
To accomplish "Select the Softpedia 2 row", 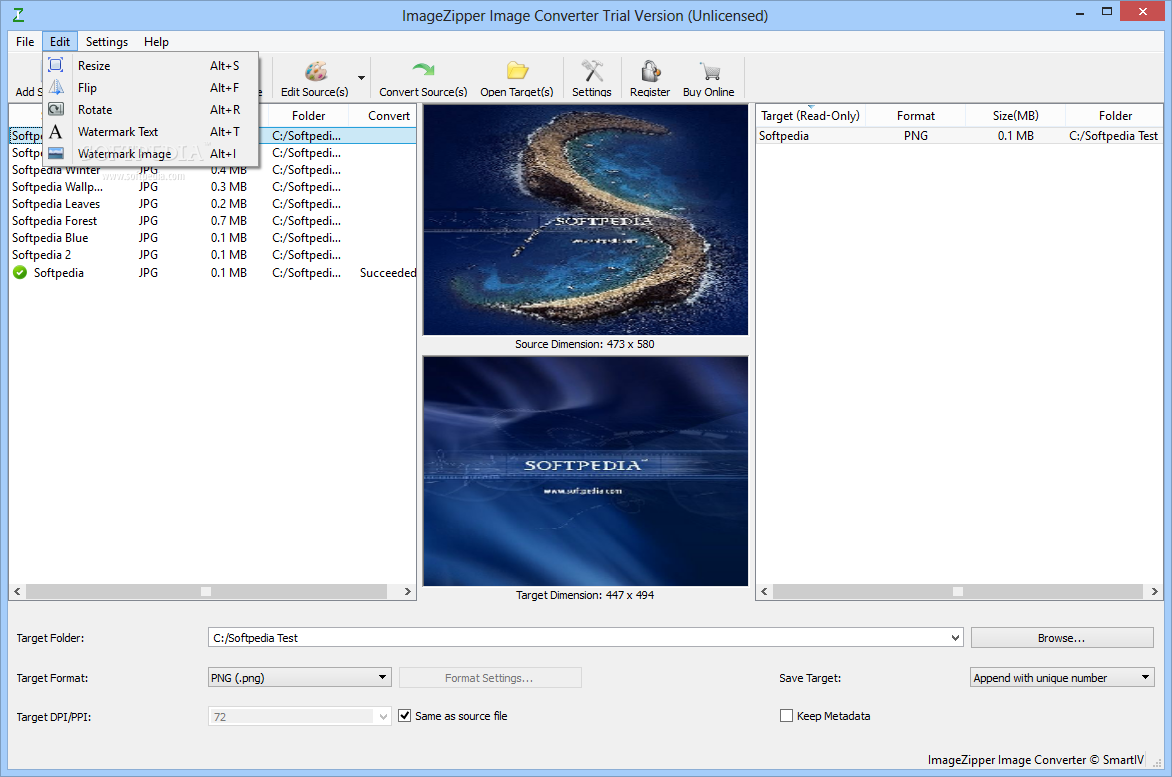I will 212,255.
